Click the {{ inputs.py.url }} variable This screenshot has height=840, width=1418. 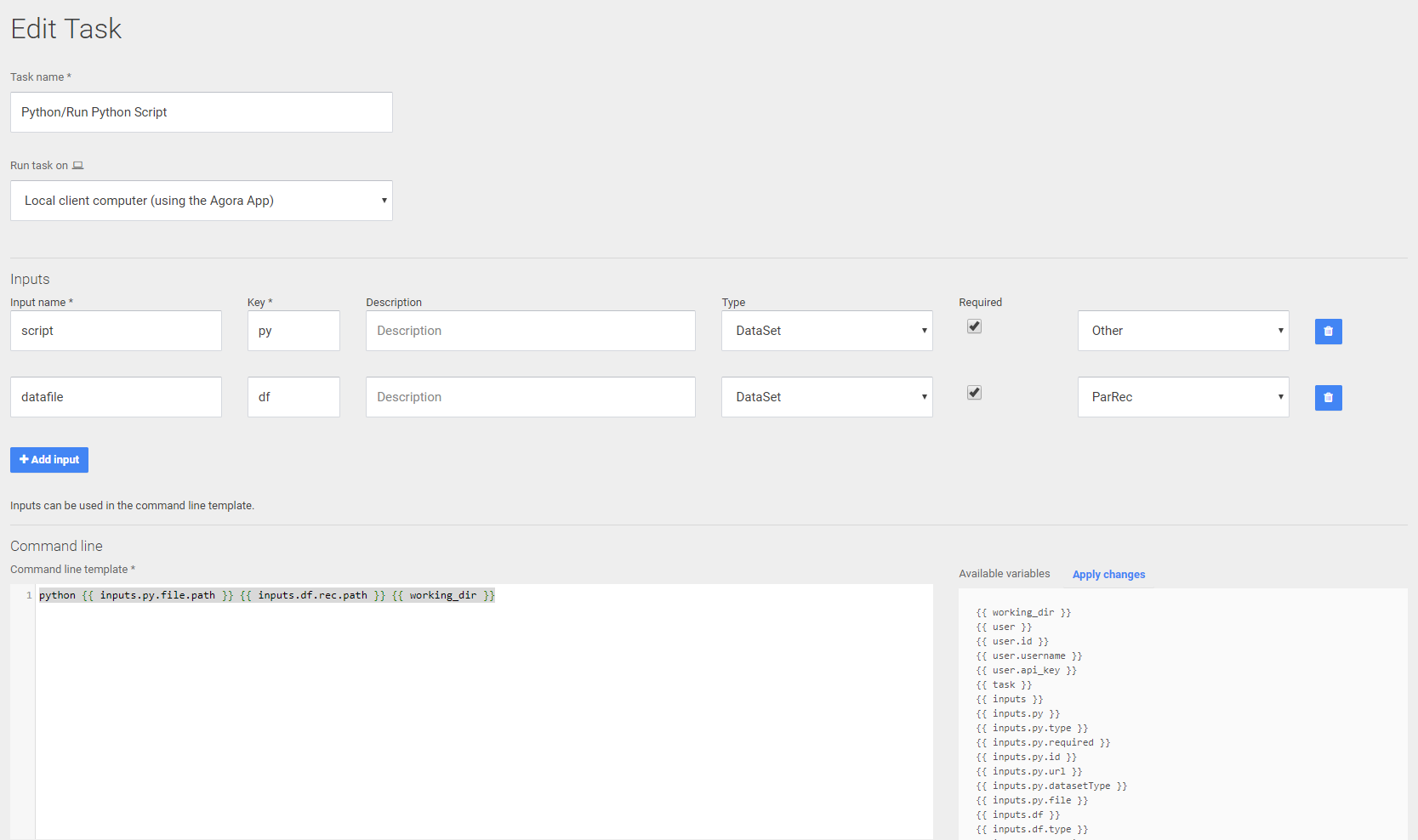tap(1029, 771)
